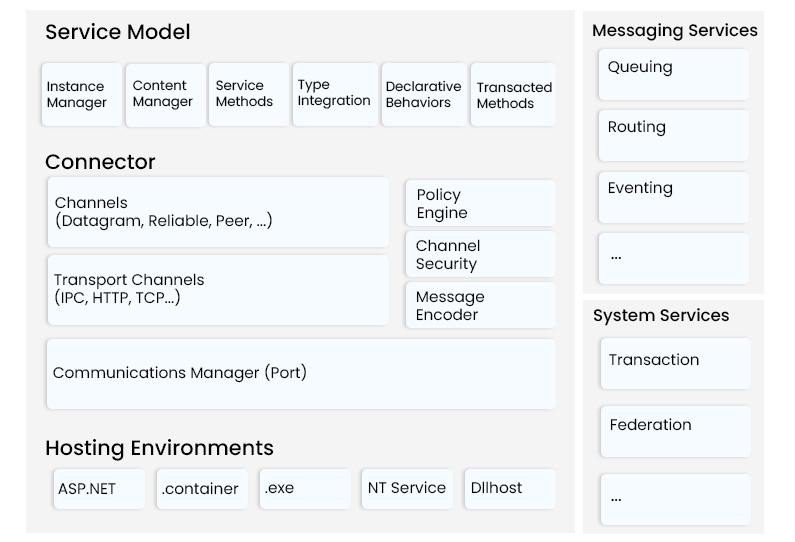This screenshot has width=795, height=542.
Task: Click the Channels (Datagram, Reliable, Peer) box
Action: tap(218, 212)
